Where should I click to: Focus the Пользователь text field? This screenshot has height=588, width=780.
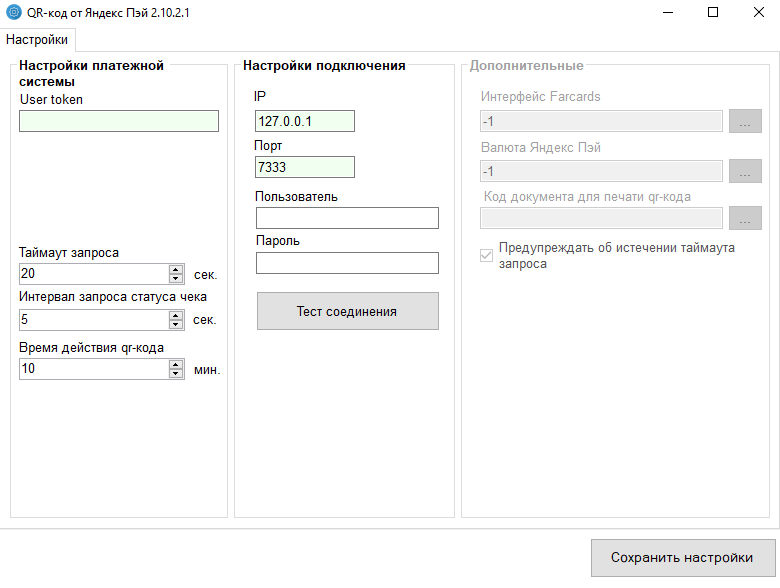click(347, 218)
